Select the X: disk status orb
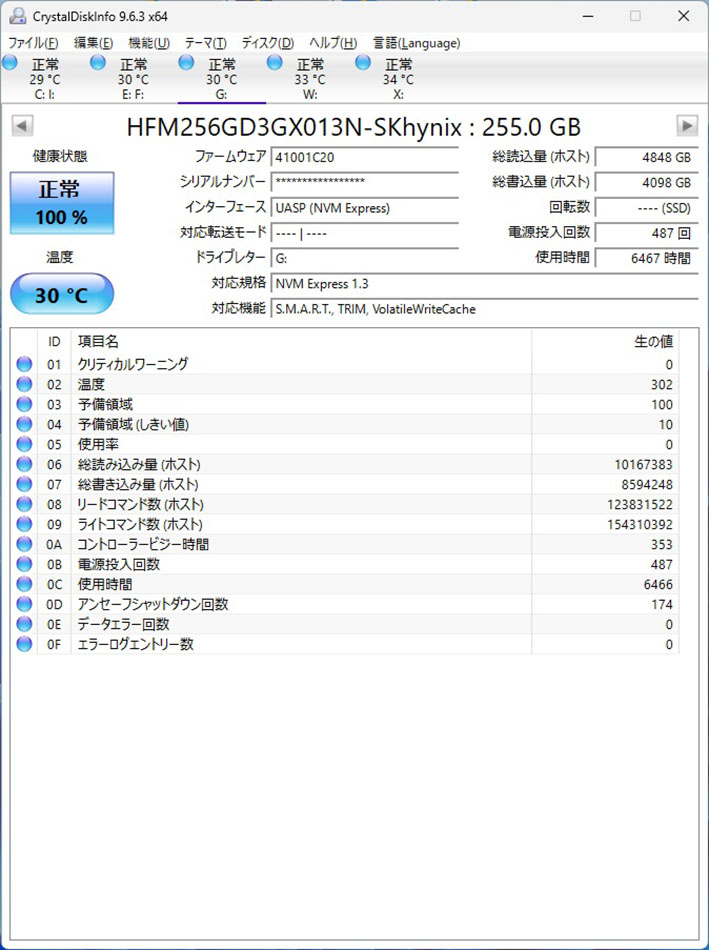The image size is (709, 950). click(x=363, y=62)
